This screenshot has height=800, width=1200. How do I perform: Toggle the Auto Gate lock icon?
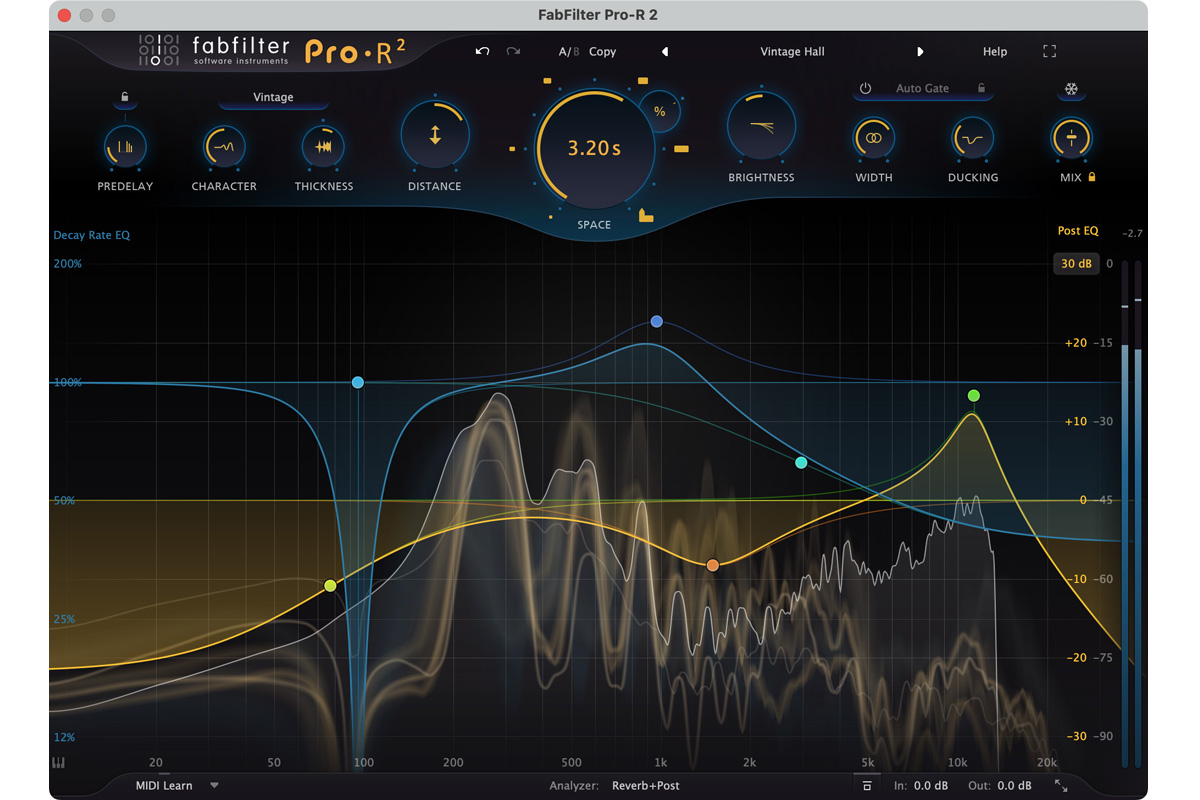click(981, 88)
